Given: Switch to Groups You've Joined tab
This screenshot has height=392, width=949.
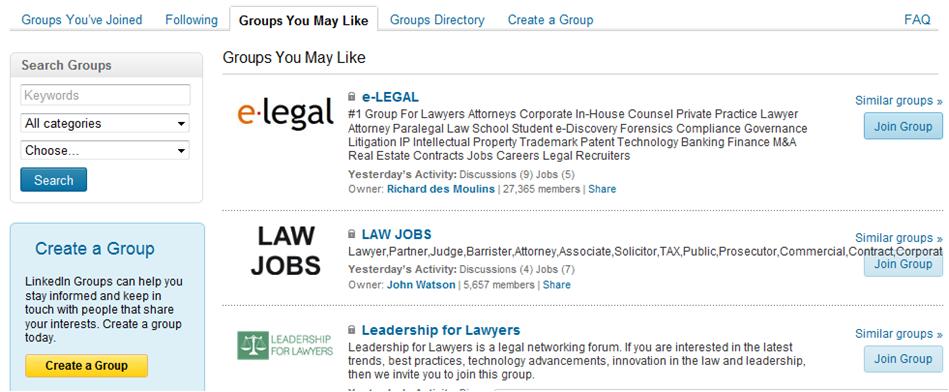Looking at the screenshot, I should click(x=82, y=20).
